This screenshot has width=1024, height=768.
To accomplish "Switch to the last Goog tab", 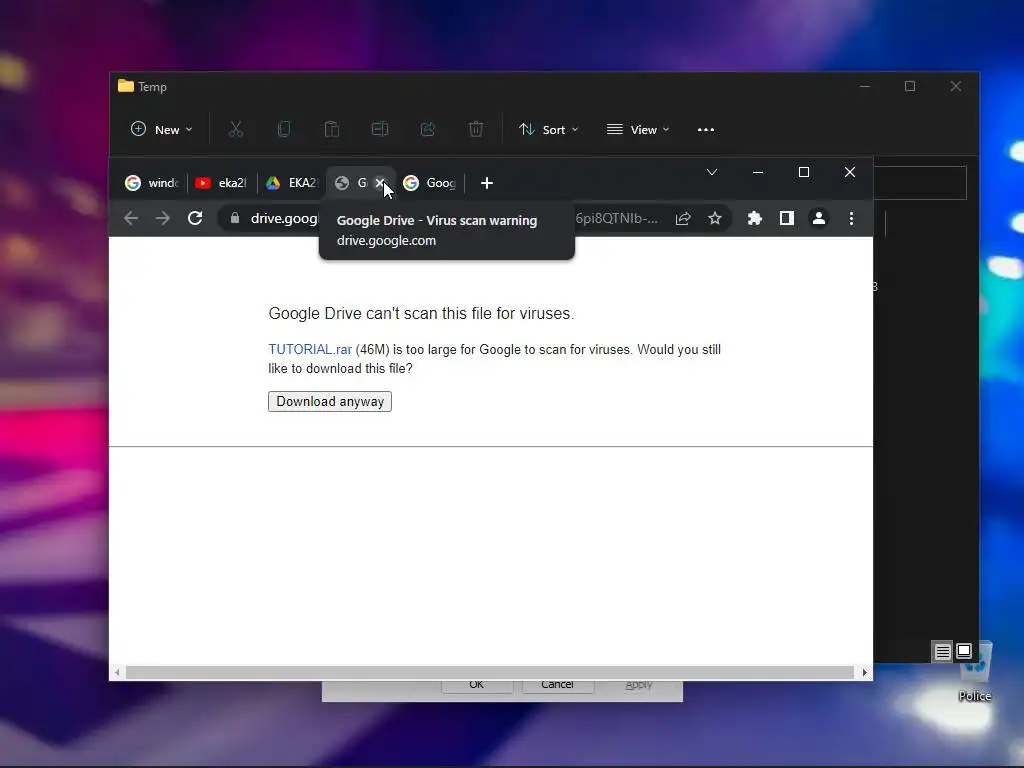I will (430, 184).
